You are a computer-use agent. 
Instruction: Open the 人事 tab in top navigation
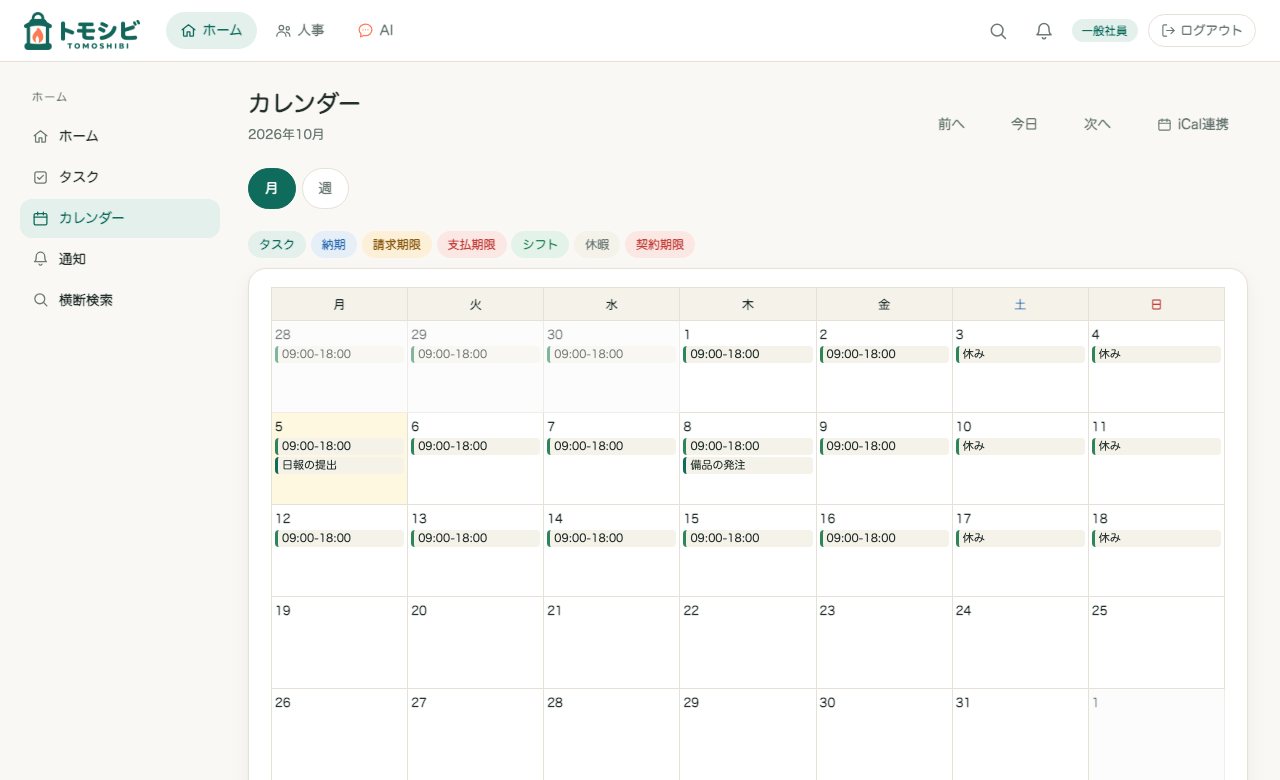pyautogui.click(x=300, y=31)
